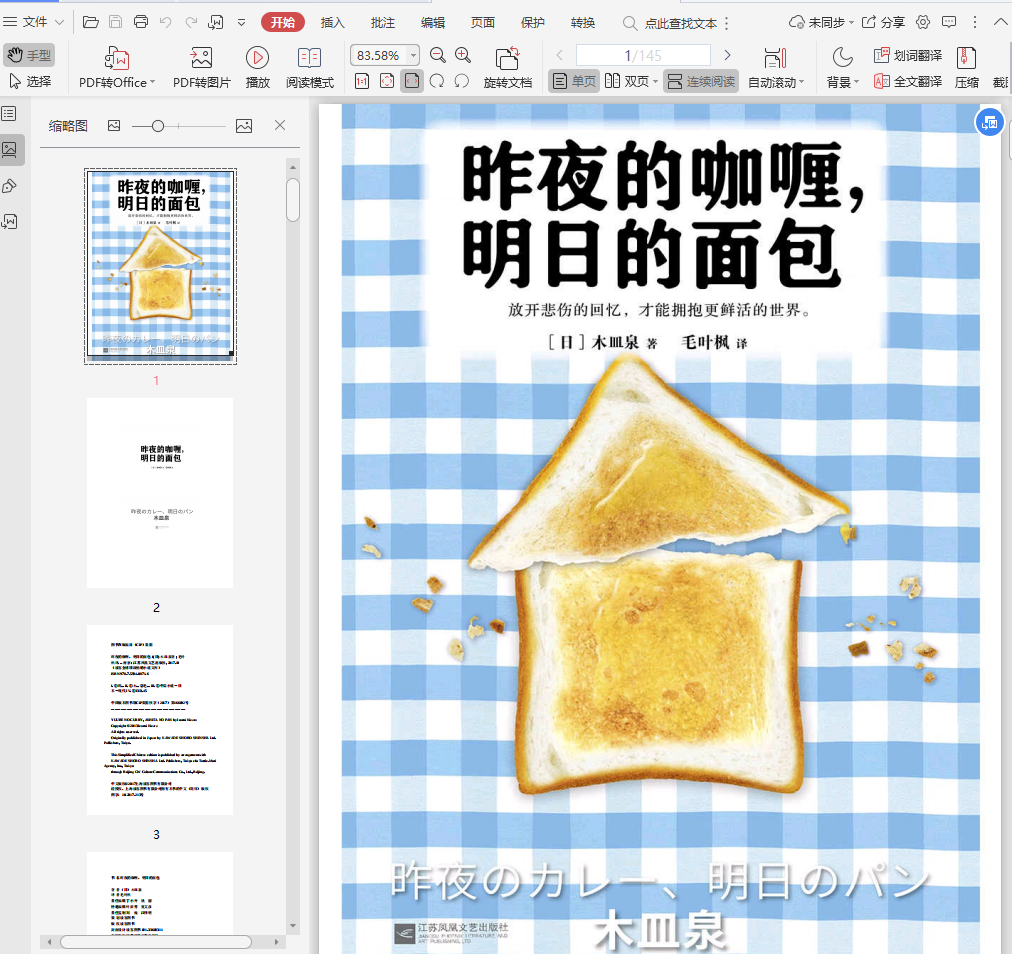Switch to 单页 single page view
This screenshot has width=1012, height=954.
coord(574,81)
